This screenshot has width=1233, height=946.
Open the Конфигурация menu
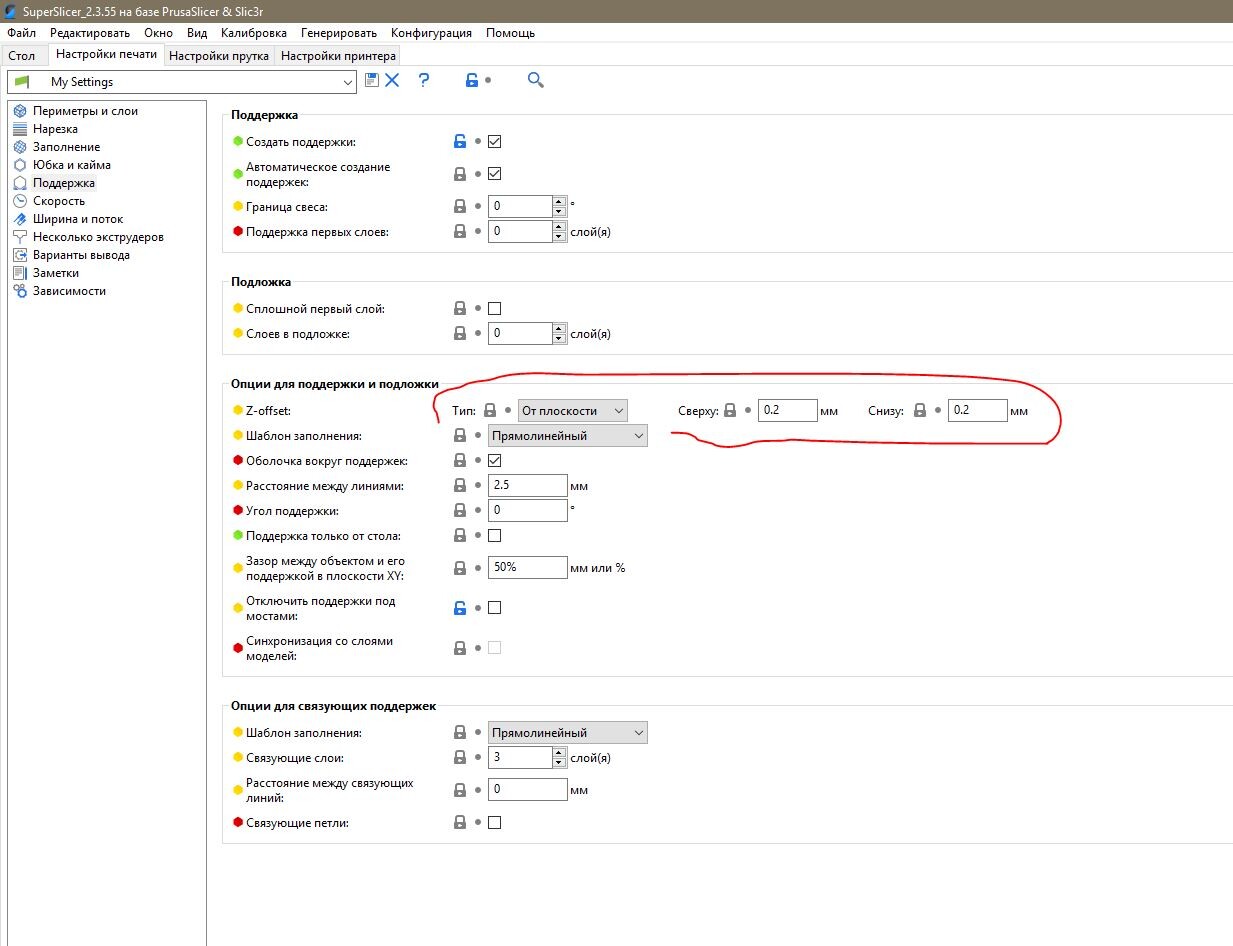pyautogui.click(x=431, y=33)
